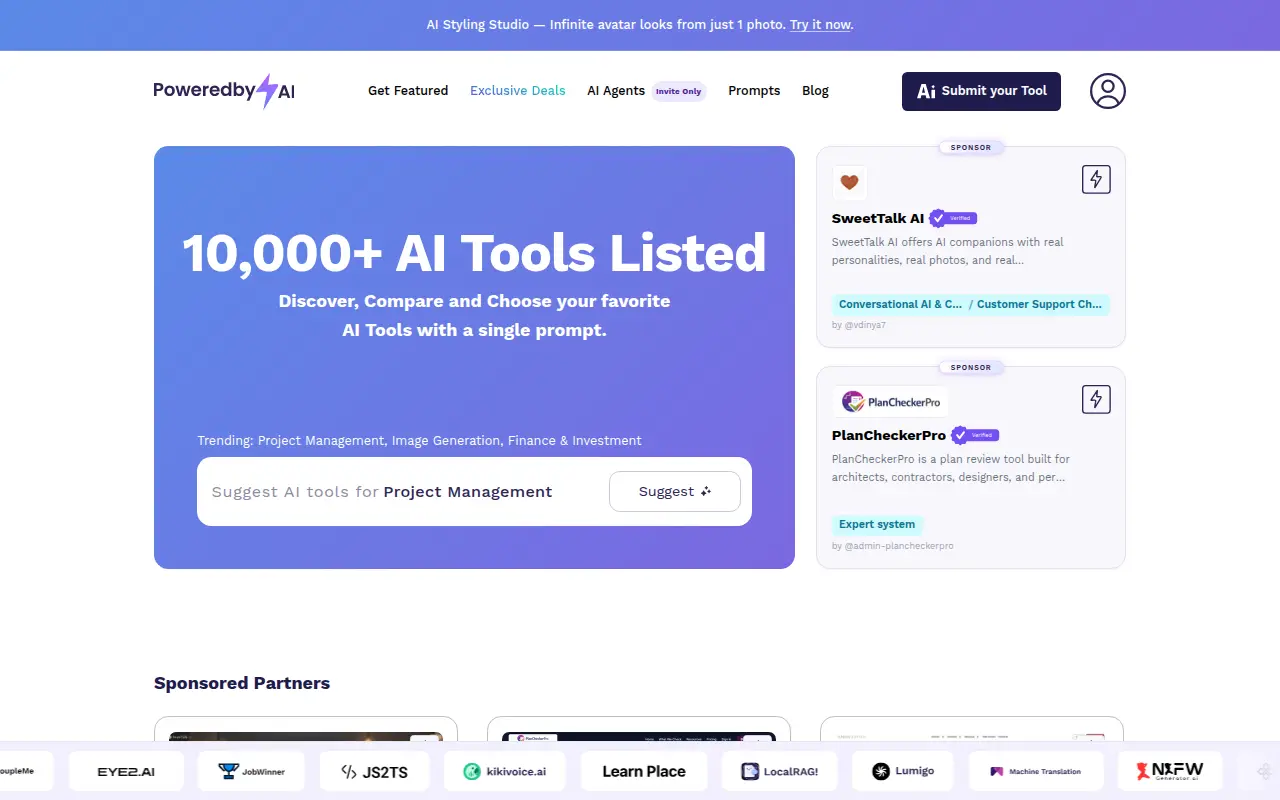Open NSFW Generator partner logo in bottom strip
This screenshot has height=800, width=1280.
1170,771
